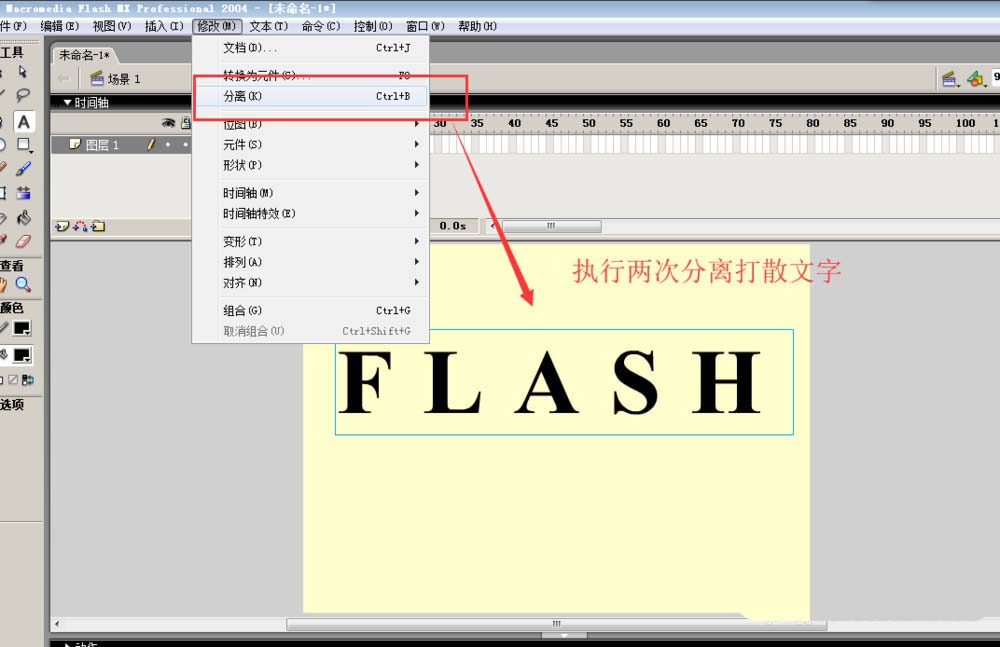
Task: Close the open 修改(M) menu
Action: point(217,26)
